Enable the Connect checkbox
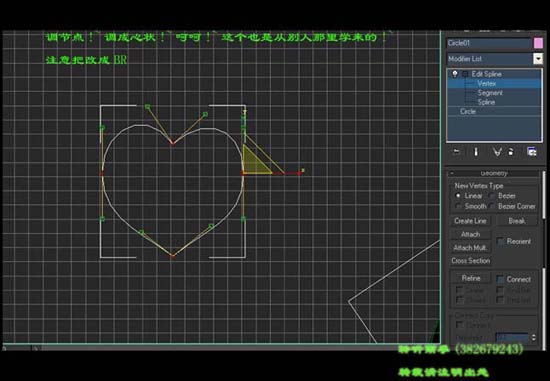550x381 pixels. (x=501, y=279)
